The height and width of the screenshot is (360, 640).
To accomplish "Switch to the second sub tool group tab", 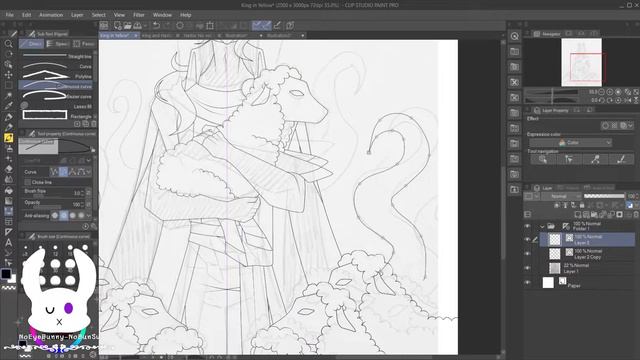I will [x=57, y=44].
